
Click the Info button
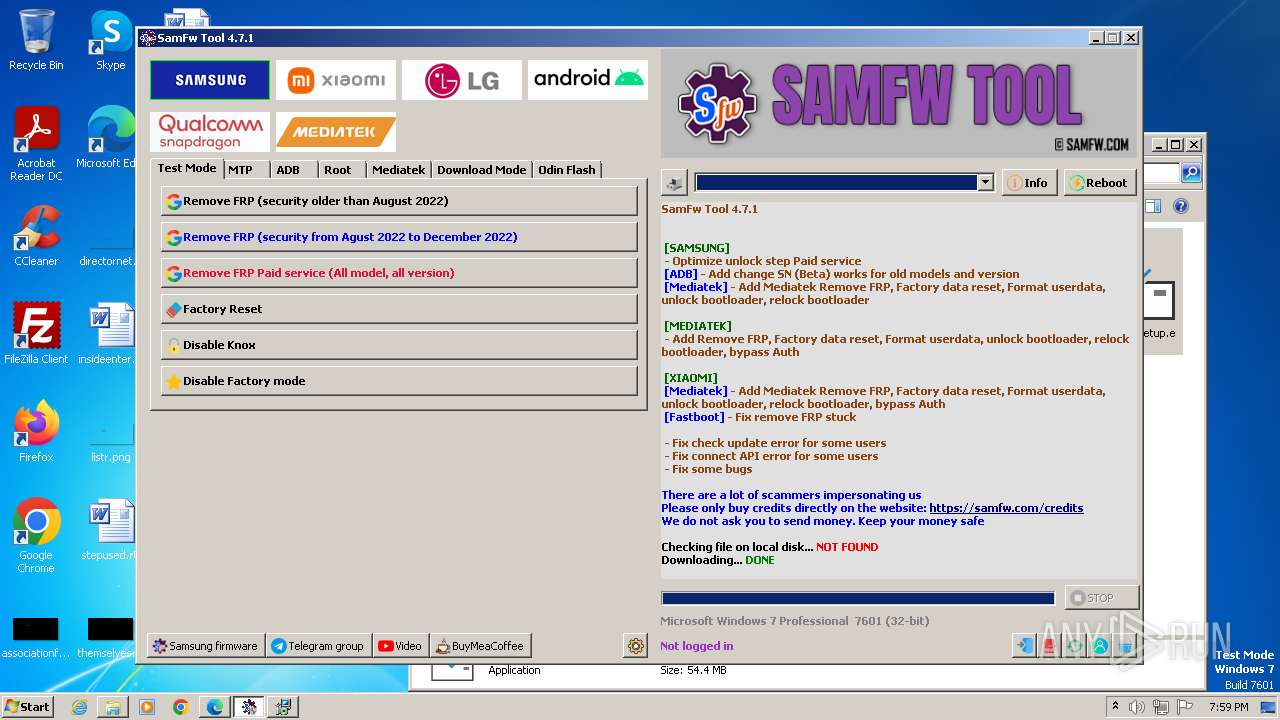(1029, 183)
